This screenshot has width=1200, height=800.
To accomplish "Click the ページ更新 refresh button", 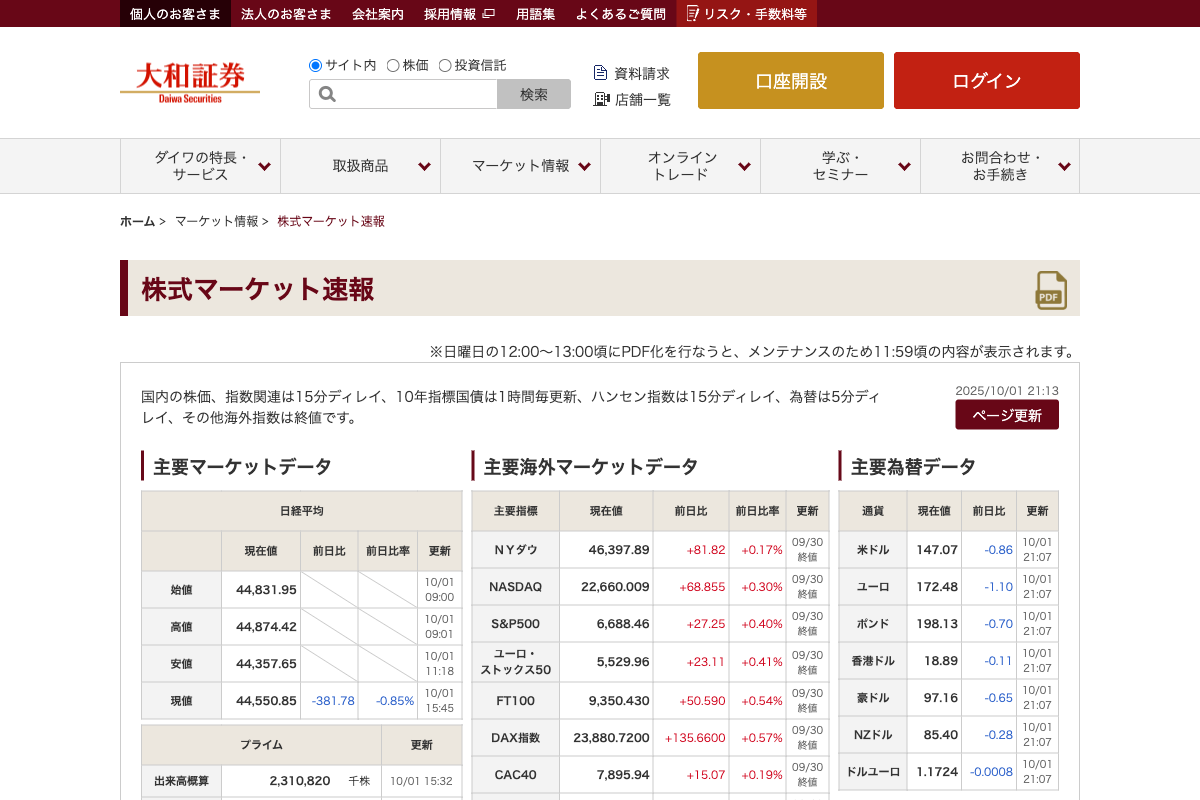I will 1006,415.
